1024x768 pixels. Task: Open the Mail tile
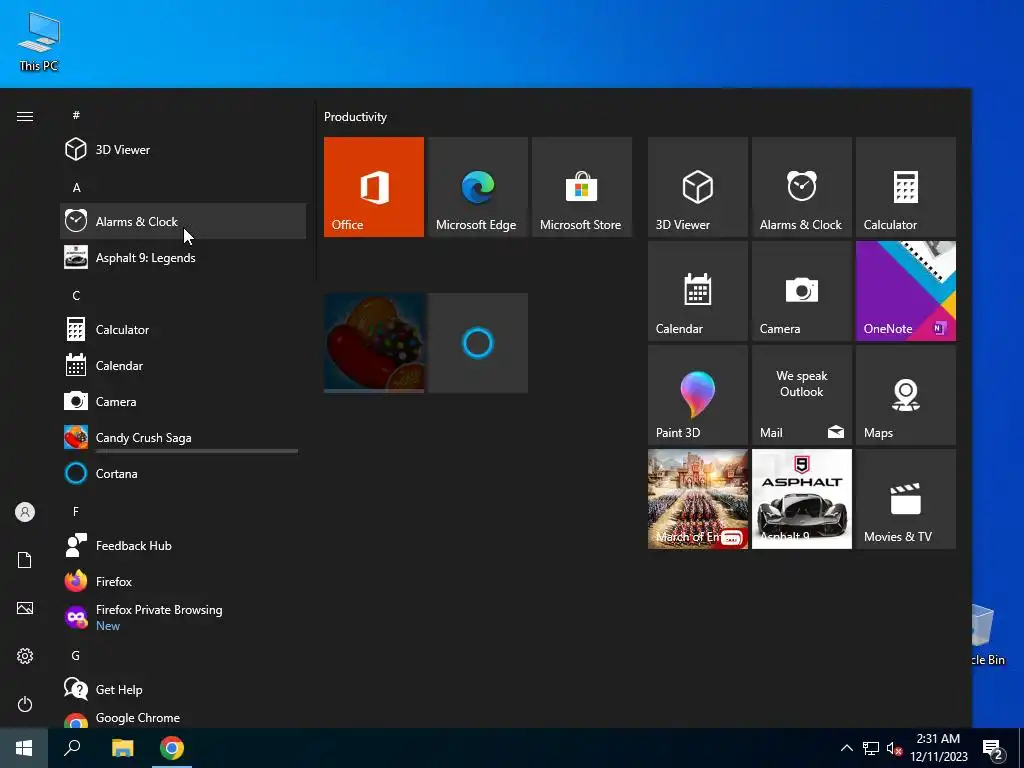click(x=801, y=394)
